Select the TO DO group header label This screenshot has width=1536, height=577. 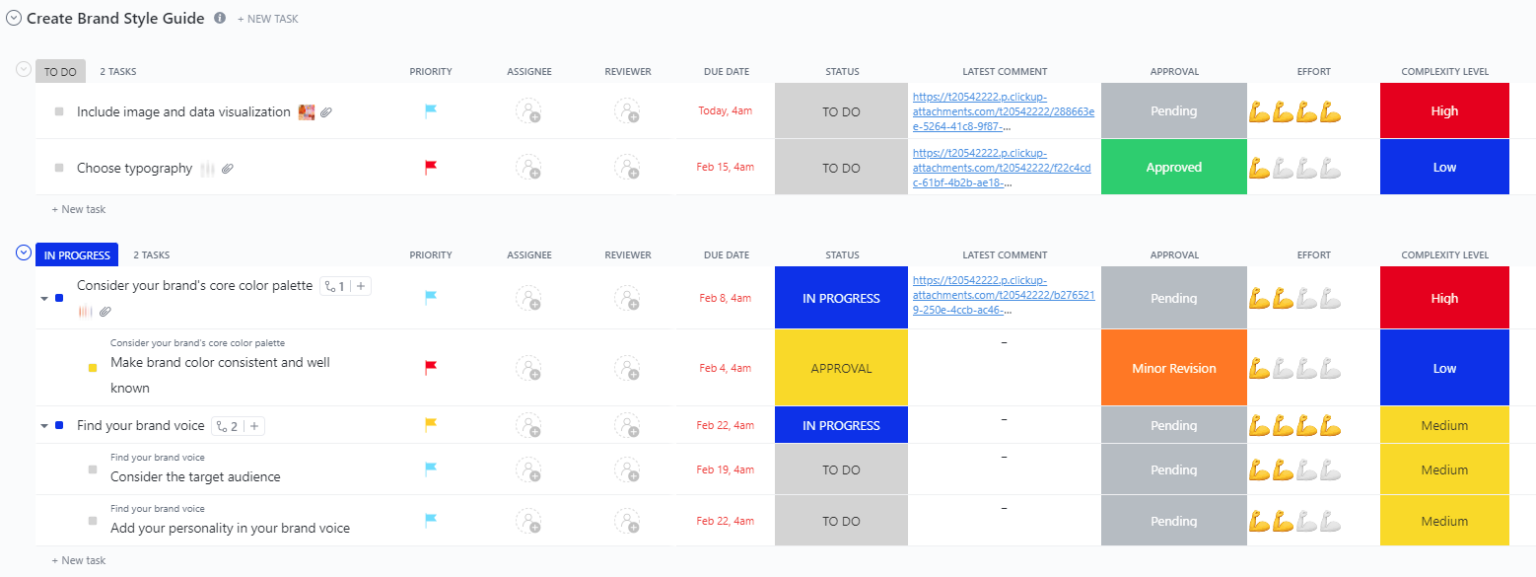click(60, 71)
